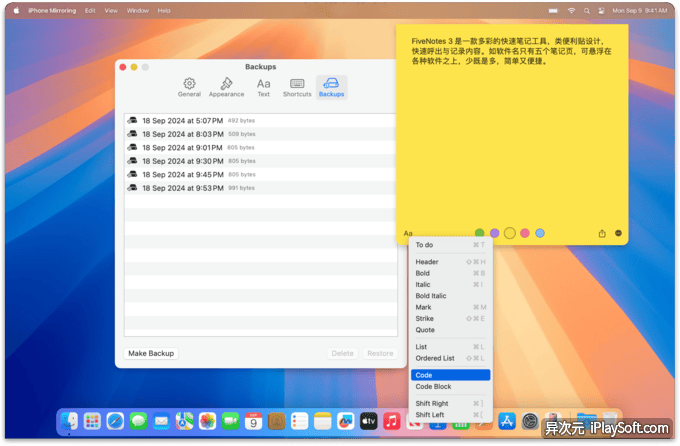The height and width of the screenshot is (446, 680).
Task: Launch Finder from the dock
Action: pyautogui.click(x=70, y=421)
